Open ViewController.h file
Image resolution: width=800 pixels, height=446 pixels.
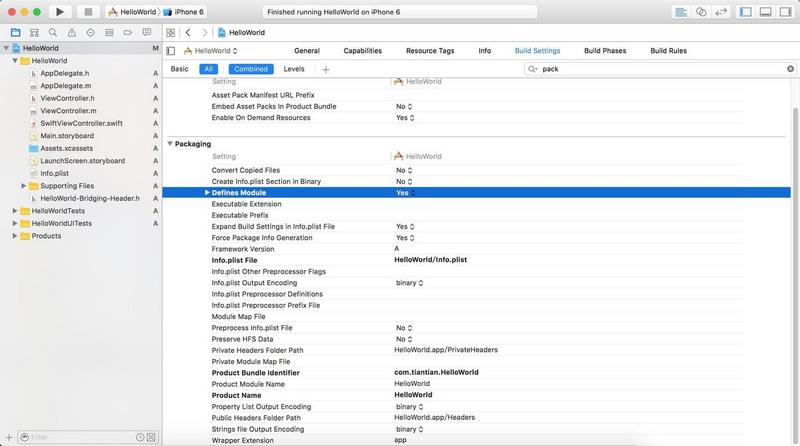pos(67,98)
